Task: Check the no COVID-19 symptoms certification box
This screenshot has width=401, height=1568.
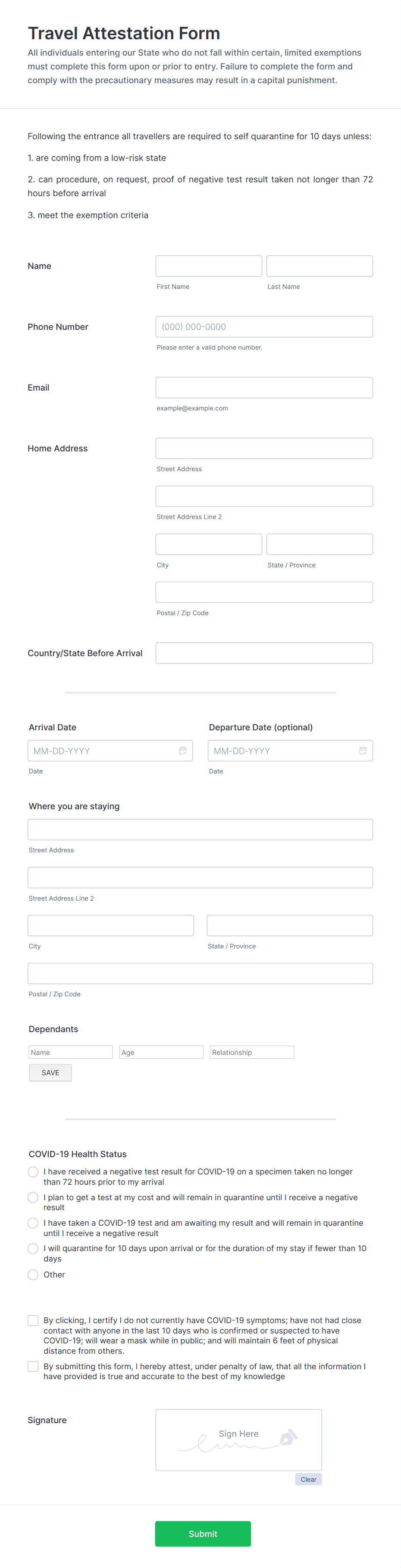Action: (33, 1320)
